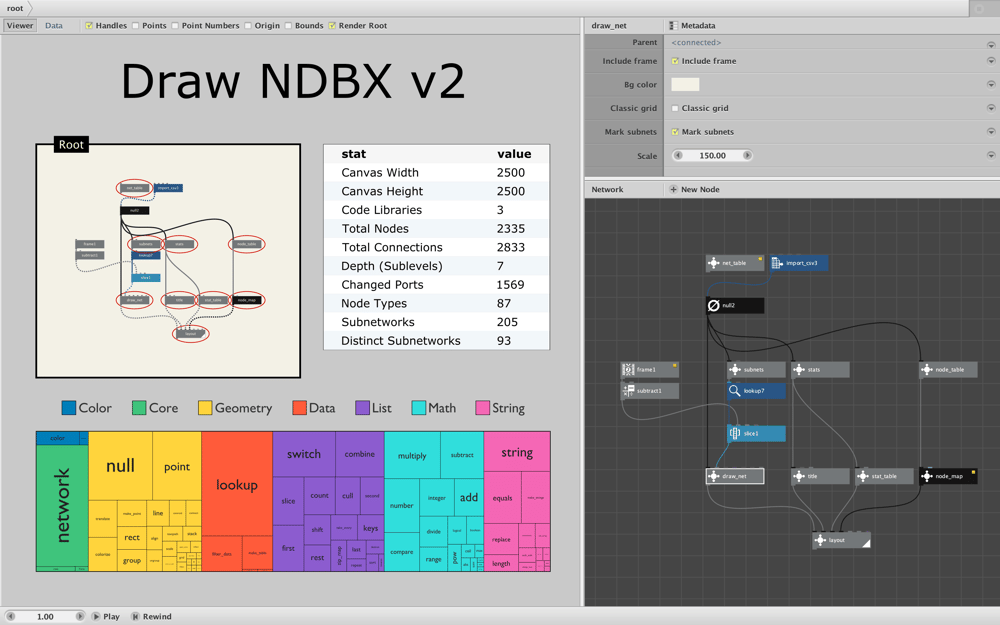Click the network block in treemap
Viewport: 1000px width, 625px height.
(x=62, y=505)
